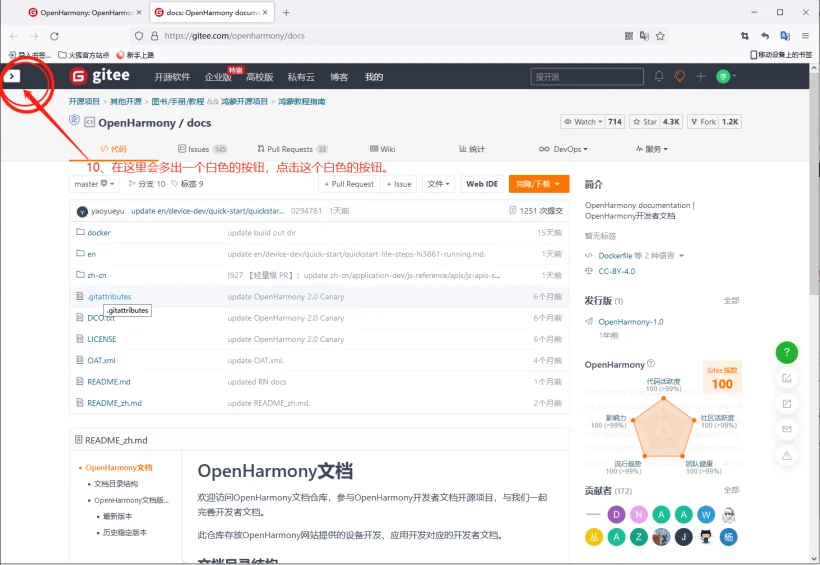Click the browser back arrow
Viewport: 820px width, 565px height.
14,36
